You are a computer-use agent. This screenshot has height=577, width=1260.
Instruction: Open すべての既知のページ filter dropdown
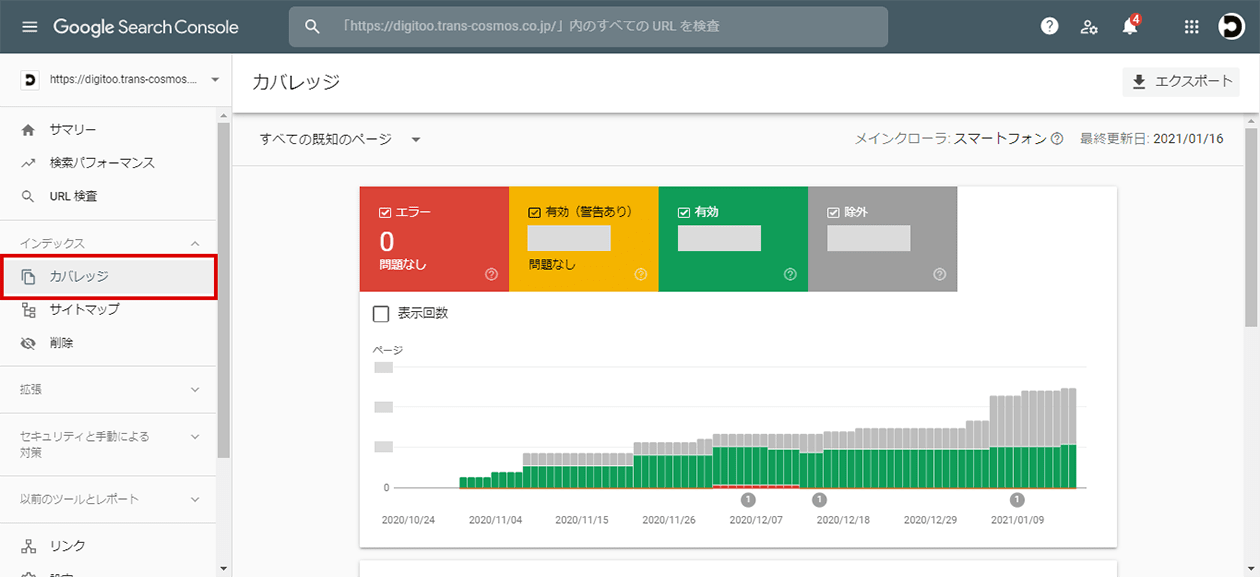point(340,139)
